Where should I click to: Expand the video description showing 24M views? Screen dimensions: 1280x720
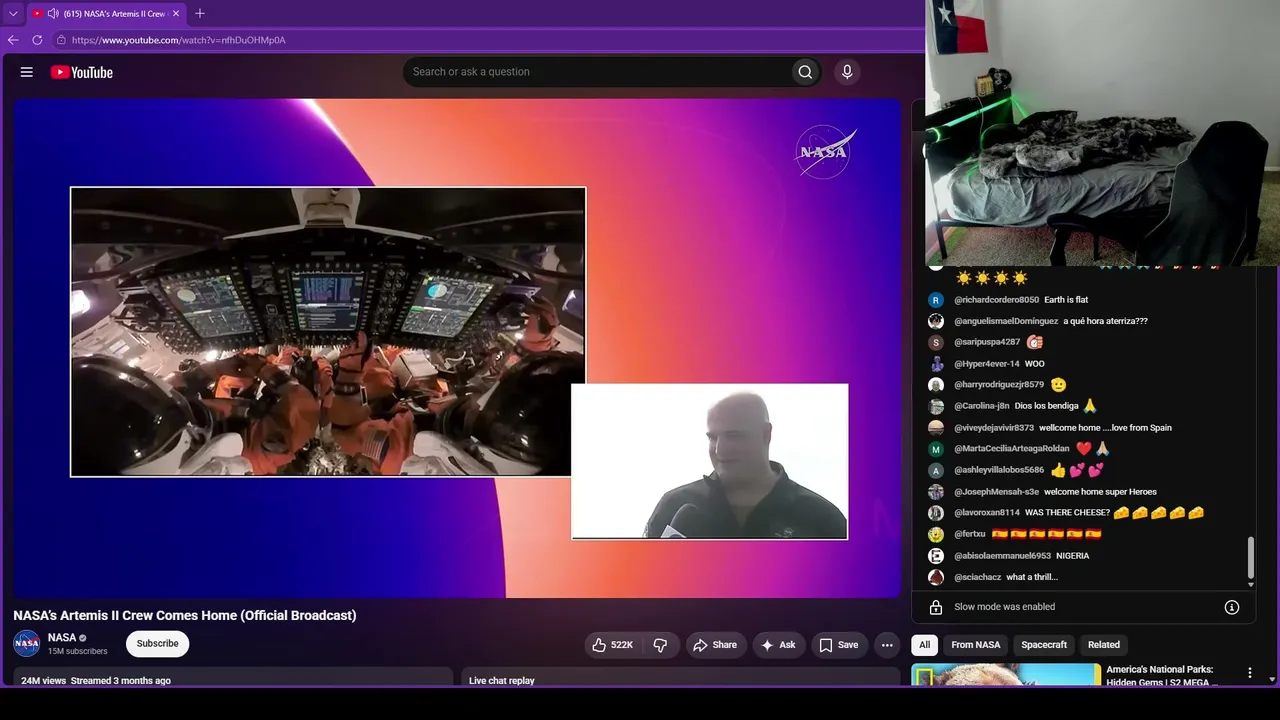pos(233,678)
